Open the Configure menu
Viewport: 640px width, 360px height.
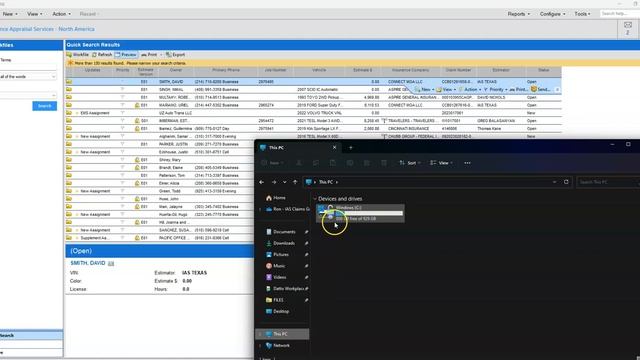[x=552, y=14]
